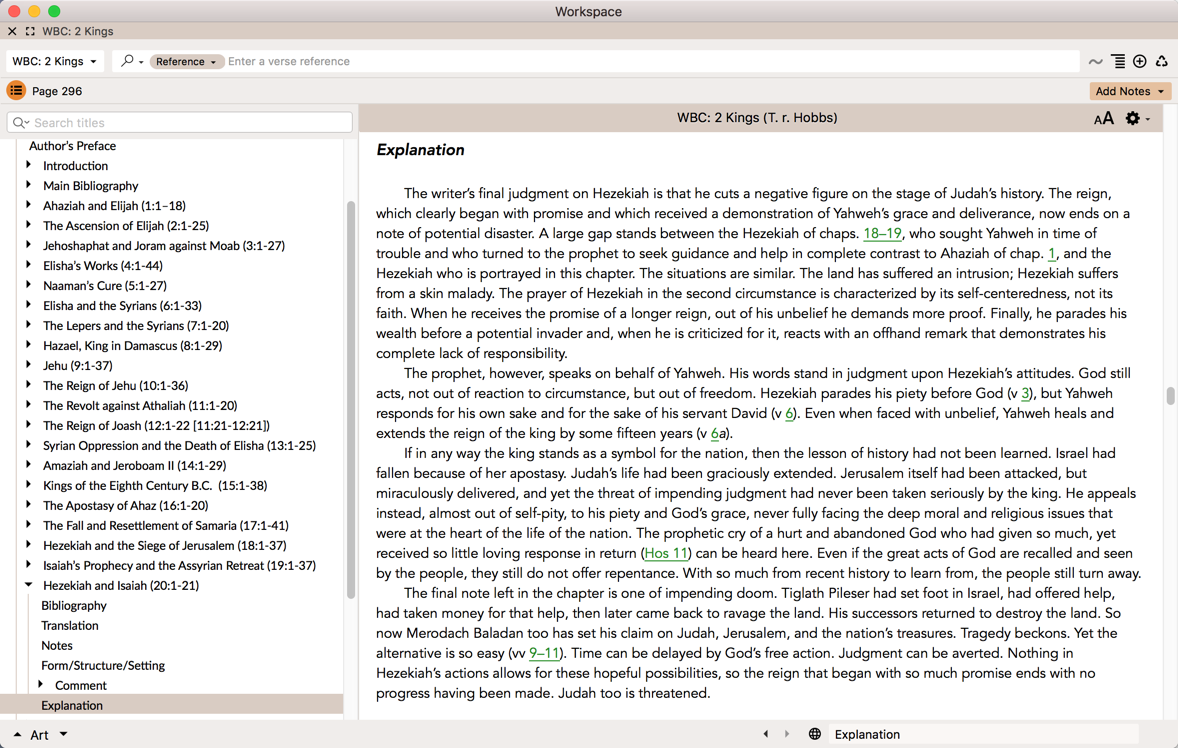Select the Explanation subsection row

click(x=171, y=705)
